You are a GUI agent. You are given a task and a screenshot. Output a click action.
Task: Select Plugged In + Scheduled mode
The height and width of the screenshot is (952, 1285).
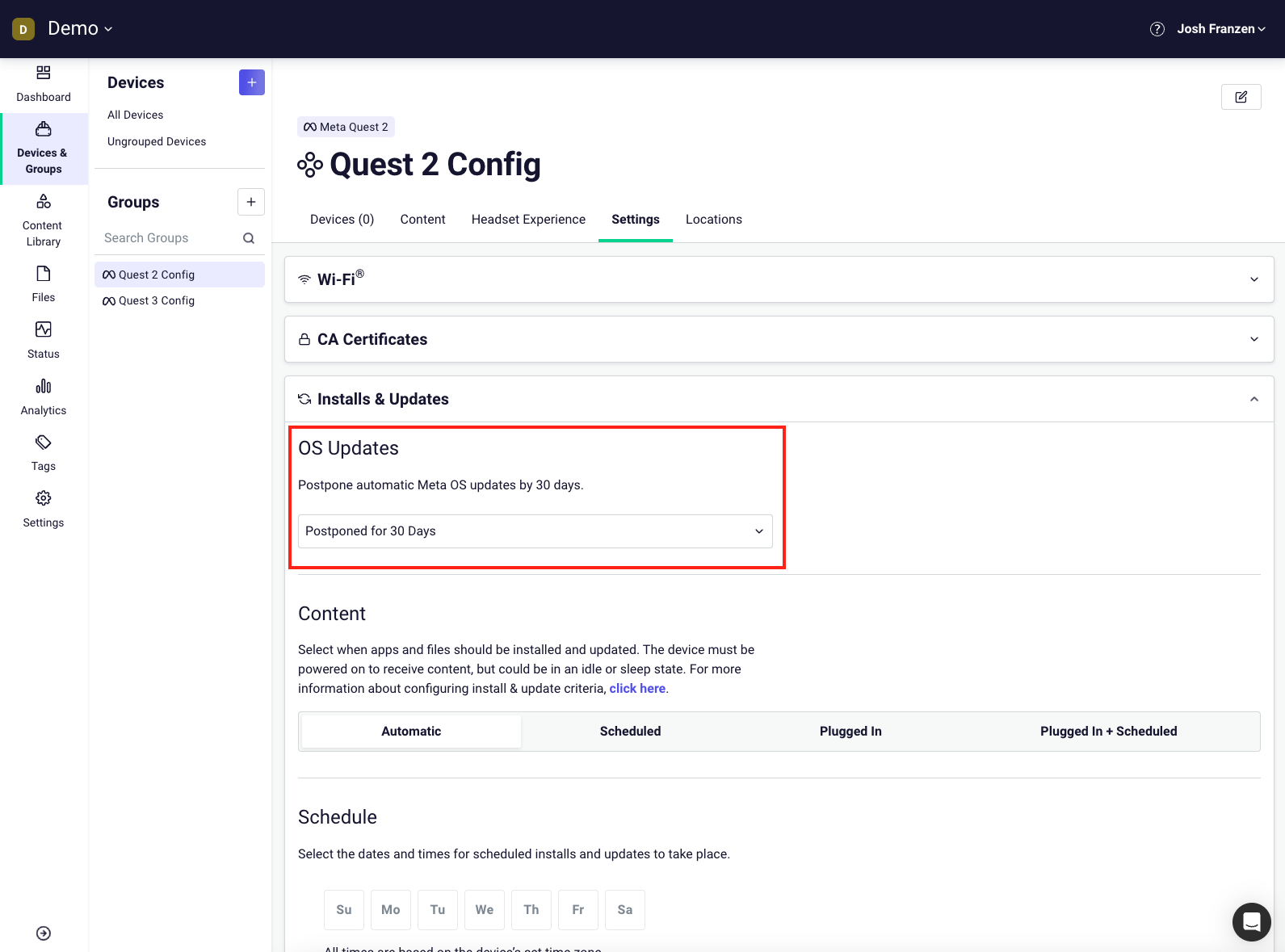pyautogui.click(x=1109, y=732)
